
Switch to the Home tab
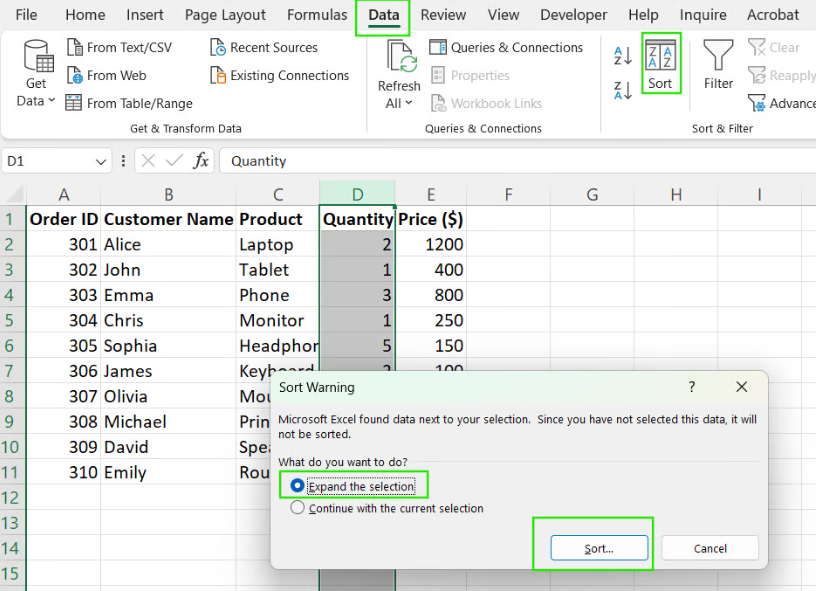(x=85, y=15)
